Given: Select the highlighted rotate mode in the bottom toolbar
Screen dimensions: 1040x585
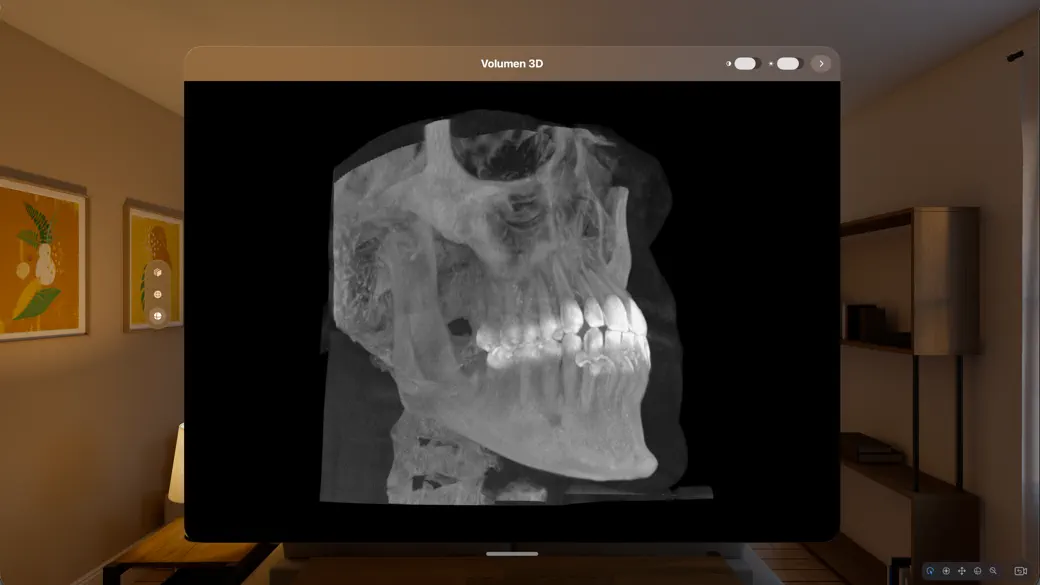Looking at the screenshot, I should click(x=931, y=569).
